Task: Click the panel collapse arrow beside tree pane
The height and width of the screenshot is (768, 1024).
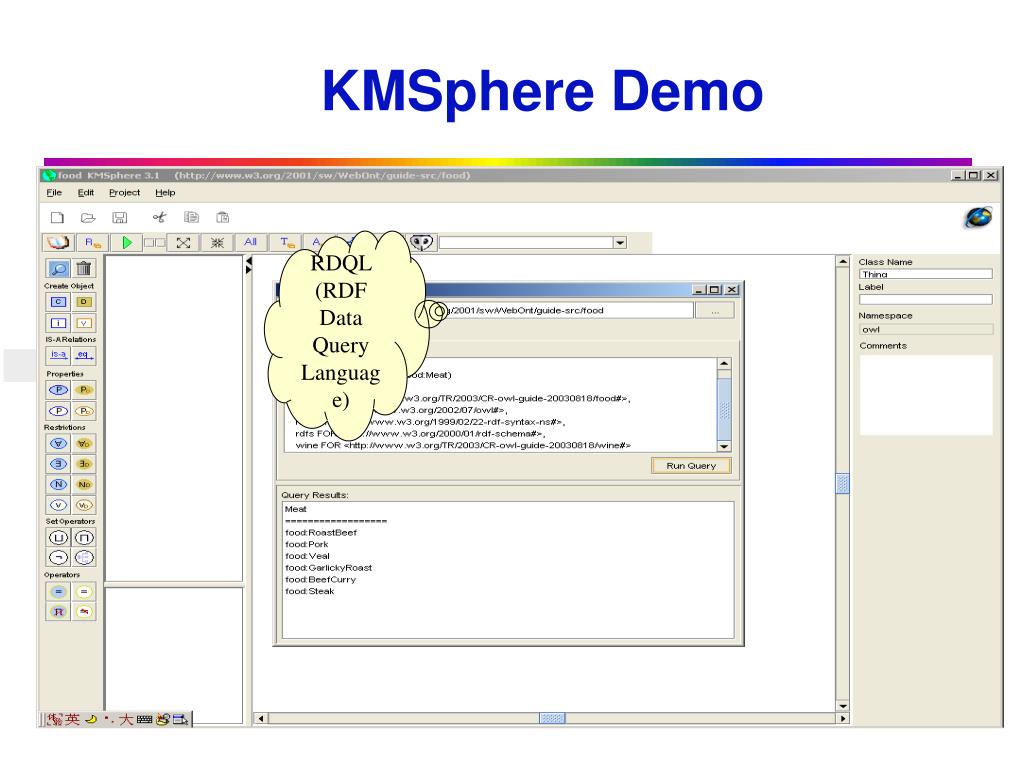Action: tap(248, 261)
